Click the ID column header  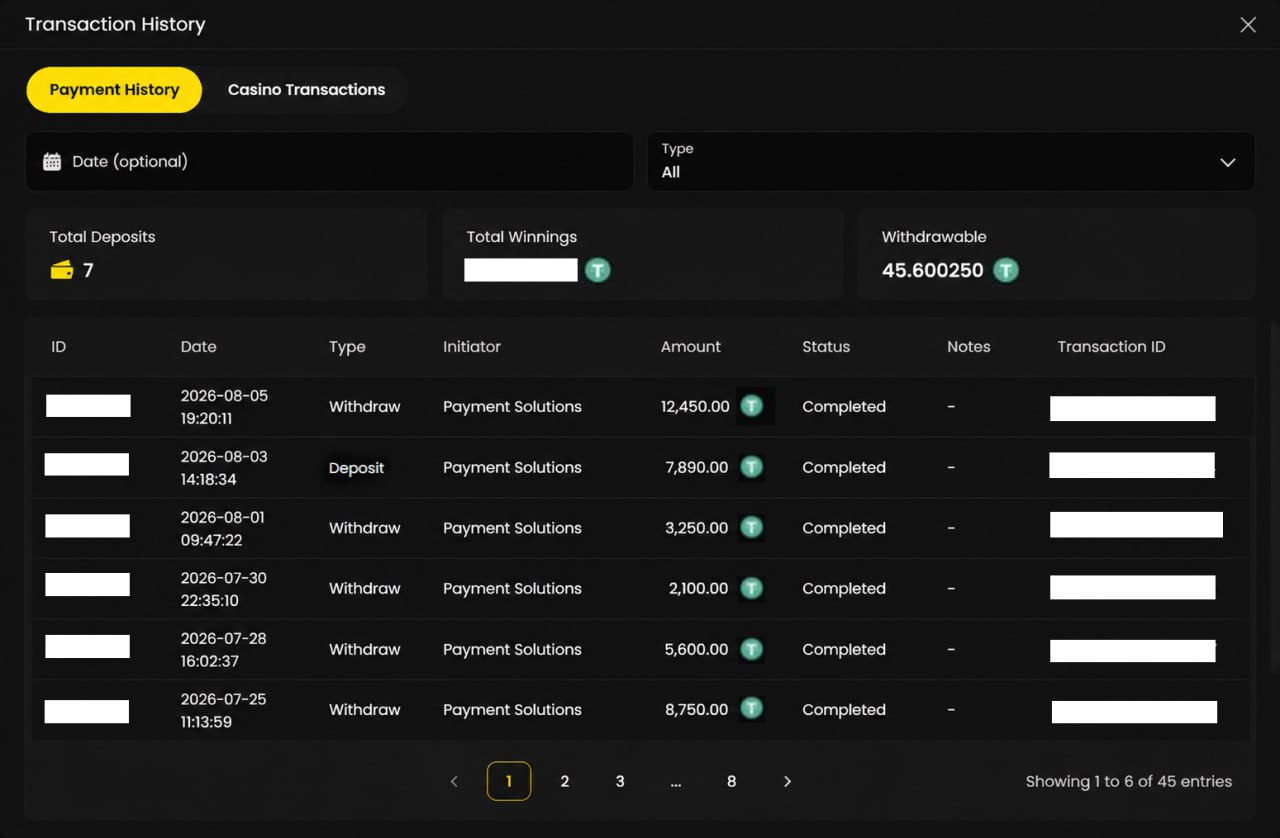[59, 347]
